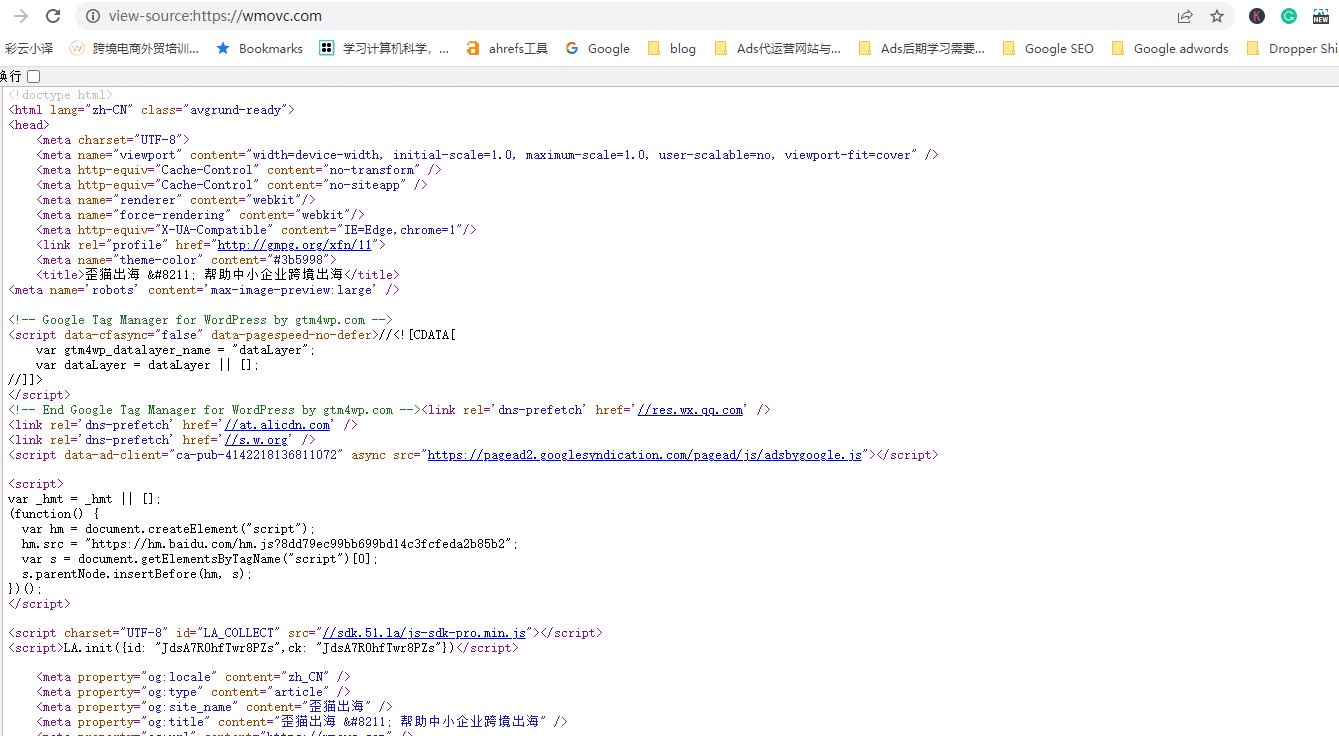This screenshot has height=736, width=1339.
Task: Open the blog bookmarks folder
Action: 672,48
